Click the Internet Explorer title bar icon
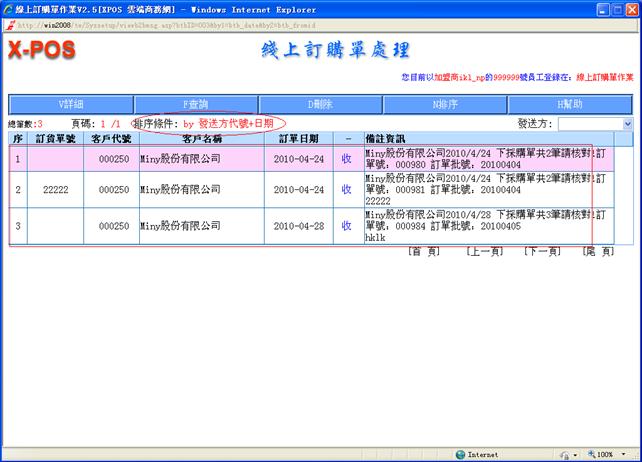This screenshot has height=462, width=642. pos(8,7)
